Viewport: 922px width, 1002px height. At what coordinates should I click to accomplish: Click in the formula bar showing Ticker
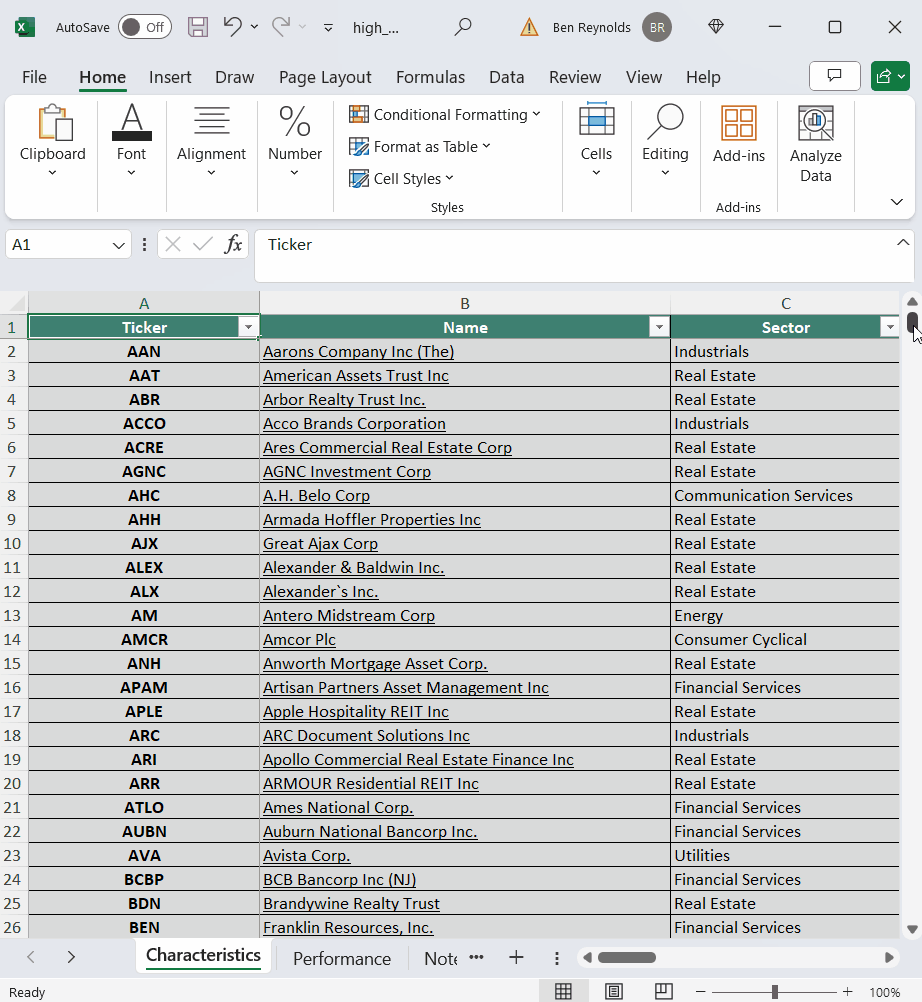[x=575, y=256]
